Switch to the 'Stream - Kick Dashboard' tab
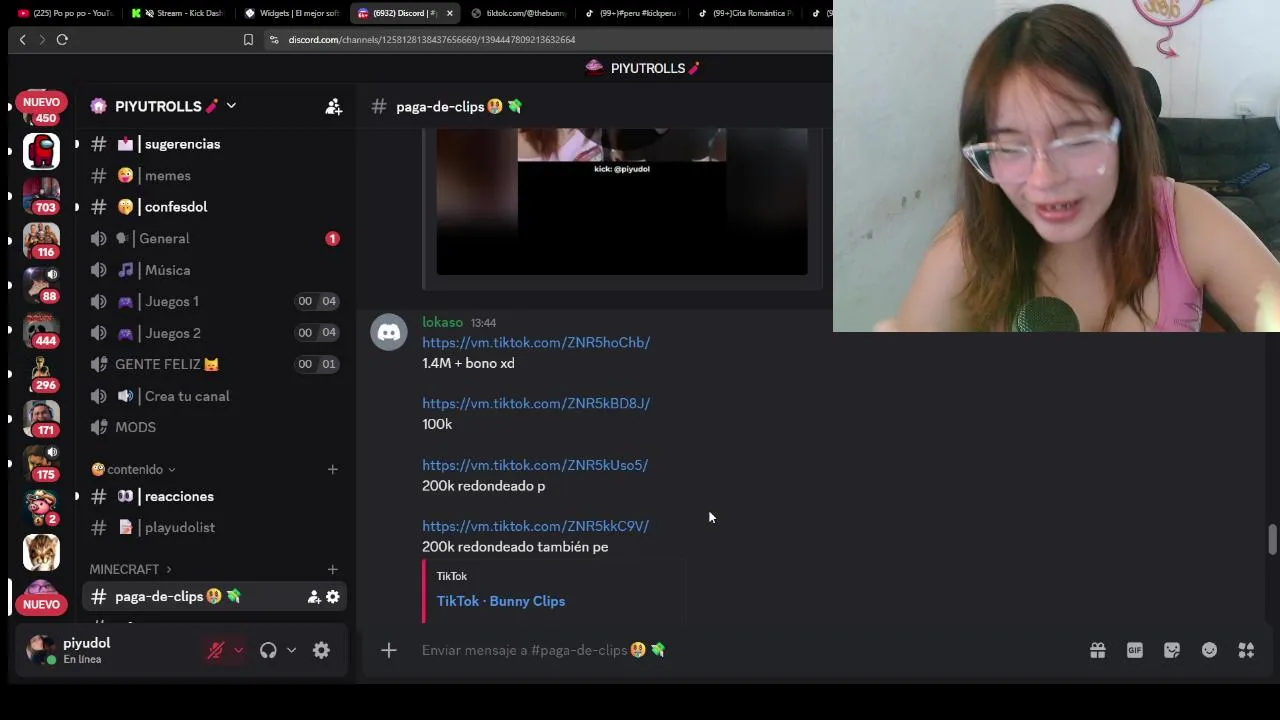The image size is (1280, 720). [178, 13]
